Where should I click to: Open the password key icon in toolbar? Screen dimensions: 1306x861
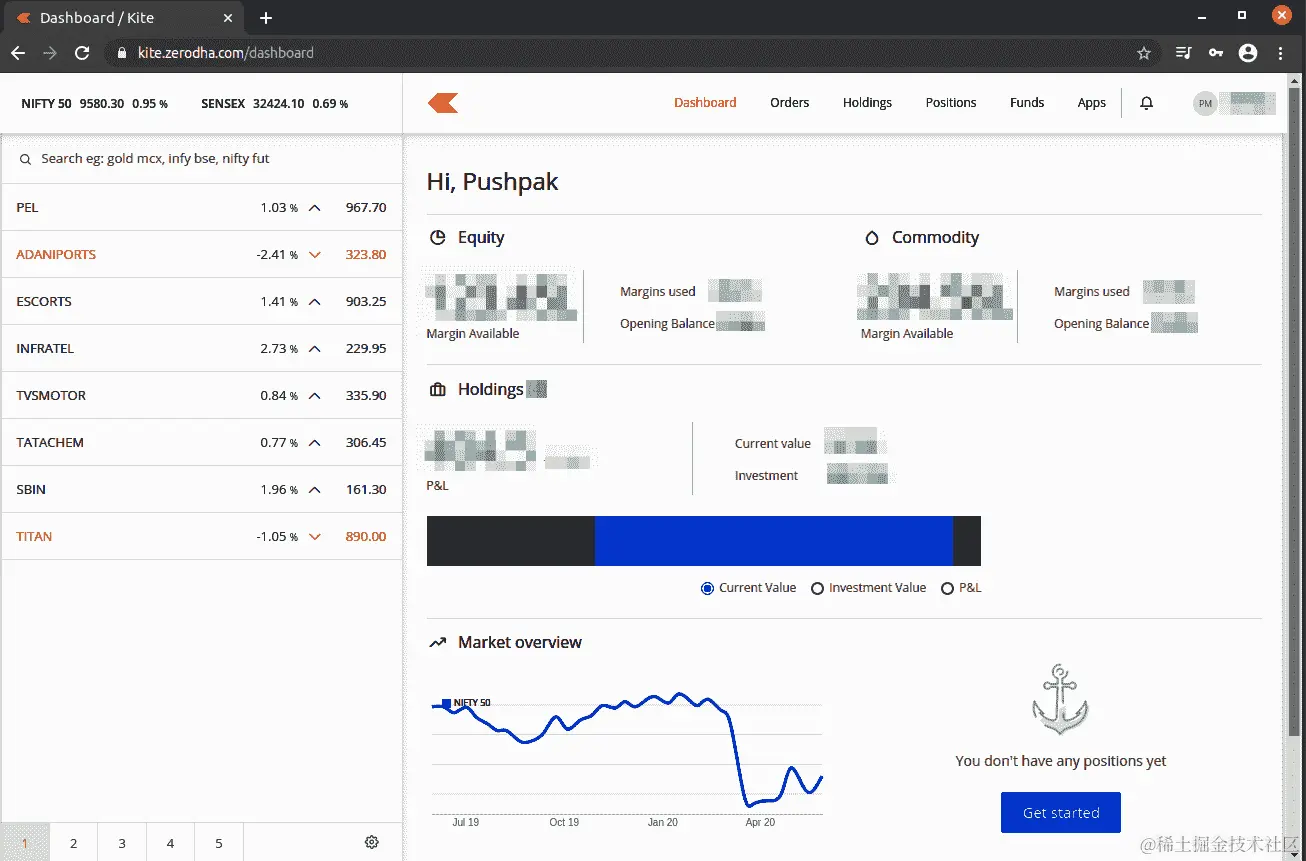(1215, 53)
